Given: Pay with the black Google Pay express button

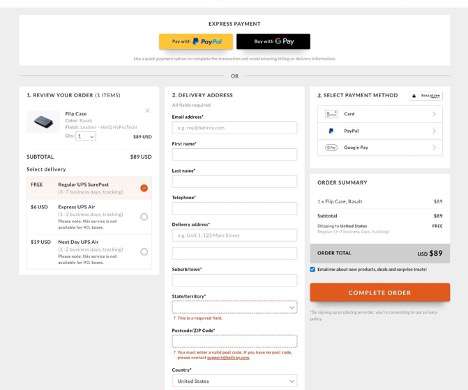Looking at the screenshot, I should tap(273, 42).
